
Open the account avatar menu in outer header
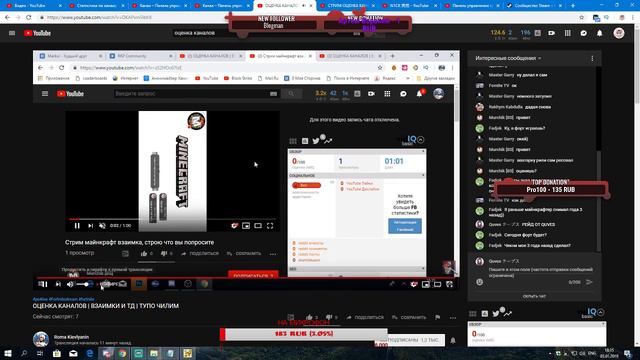pyautogui.click(x=619, y=33)
